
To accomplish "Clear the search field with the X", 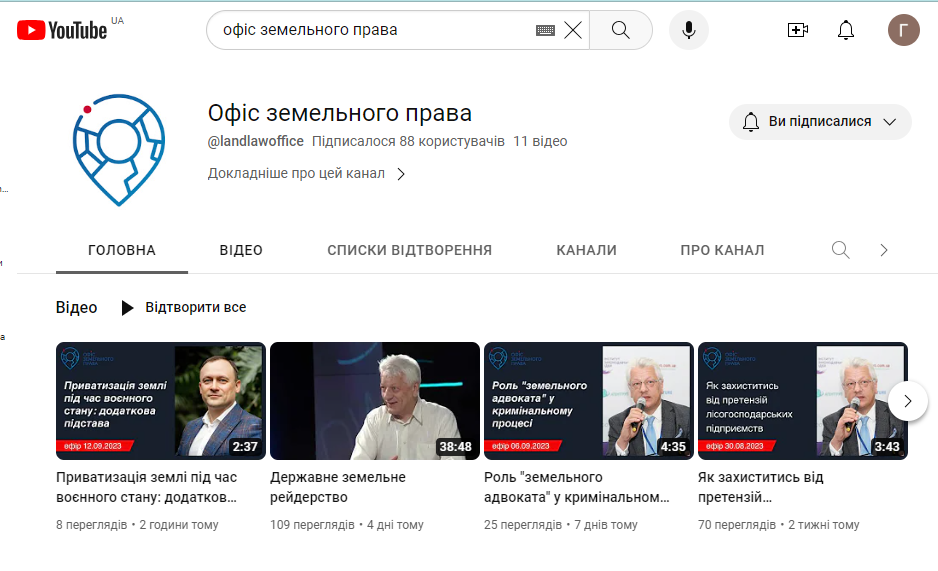I will 573,30.
